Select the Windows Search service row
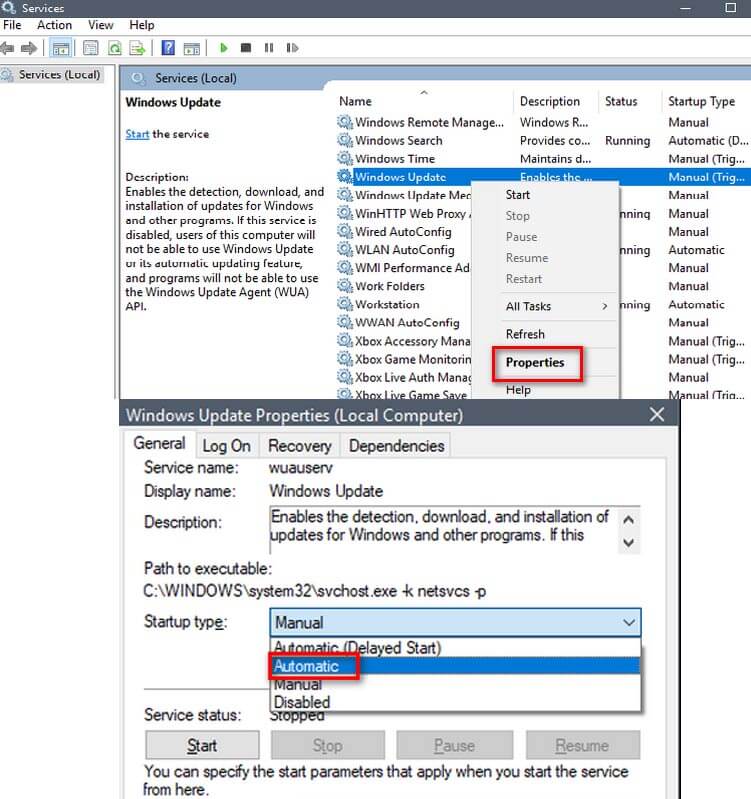Screen dimensions: 751x799 tap(544, 140)
